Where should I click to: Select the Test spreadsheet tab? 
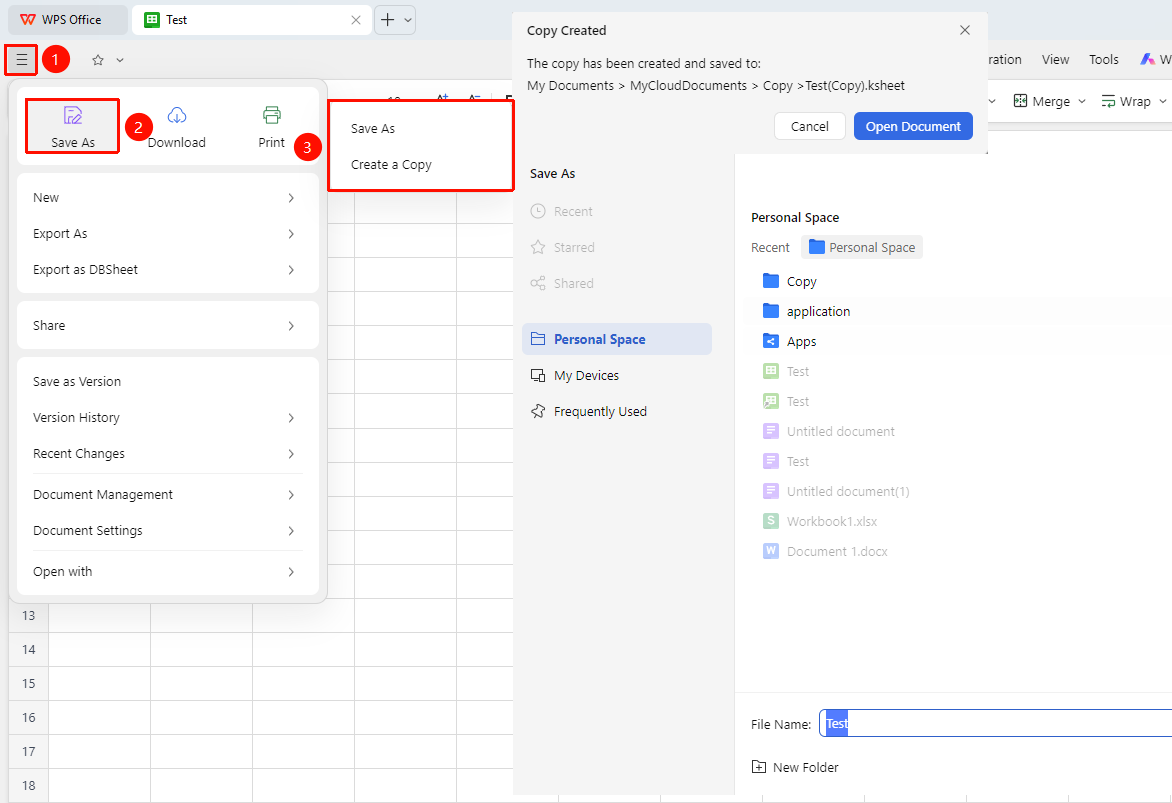pyautogui.click(x=251, y=20)
